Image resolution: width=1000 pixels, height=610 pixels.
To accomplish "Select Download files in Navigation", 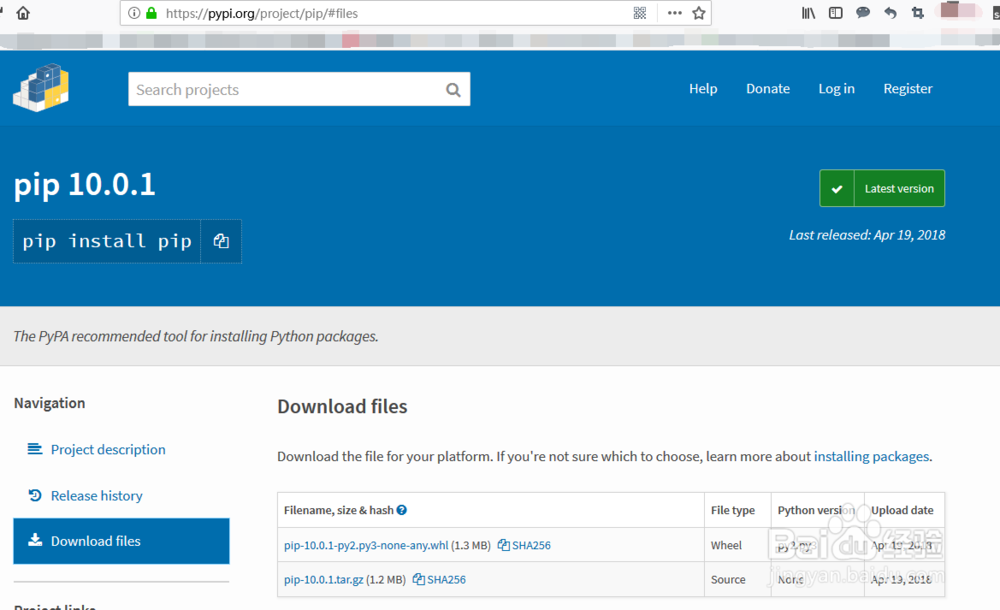I will [x=121, y=541].
